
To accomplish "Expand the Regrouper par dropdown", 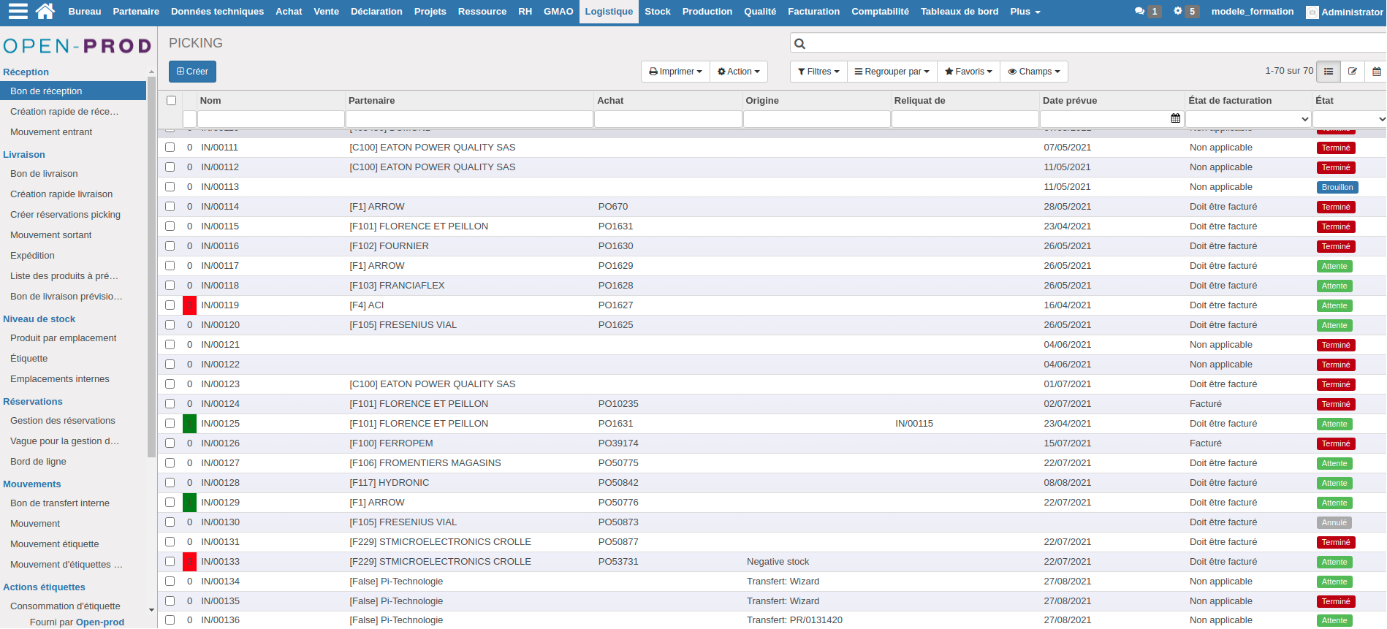I will pyautogui.click(x=892, y=72).
